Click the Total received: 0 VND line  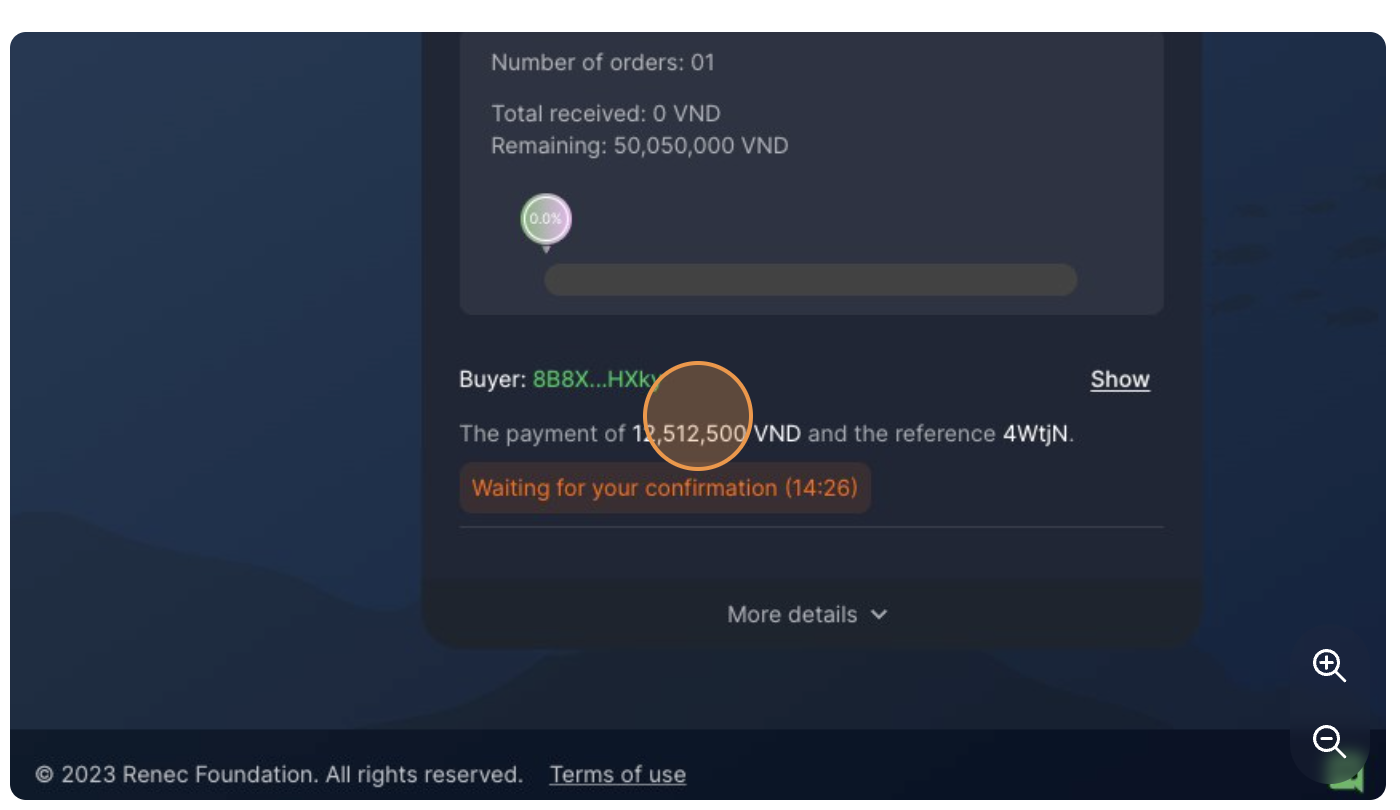click(x=606, y=114)
